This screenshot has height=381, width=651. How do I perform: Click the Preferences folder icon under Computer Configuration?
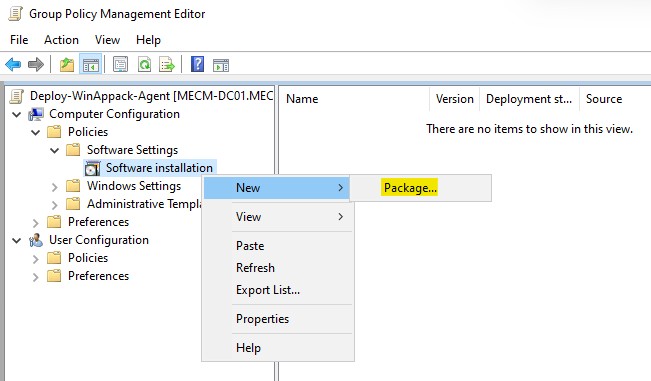[54, 222]
